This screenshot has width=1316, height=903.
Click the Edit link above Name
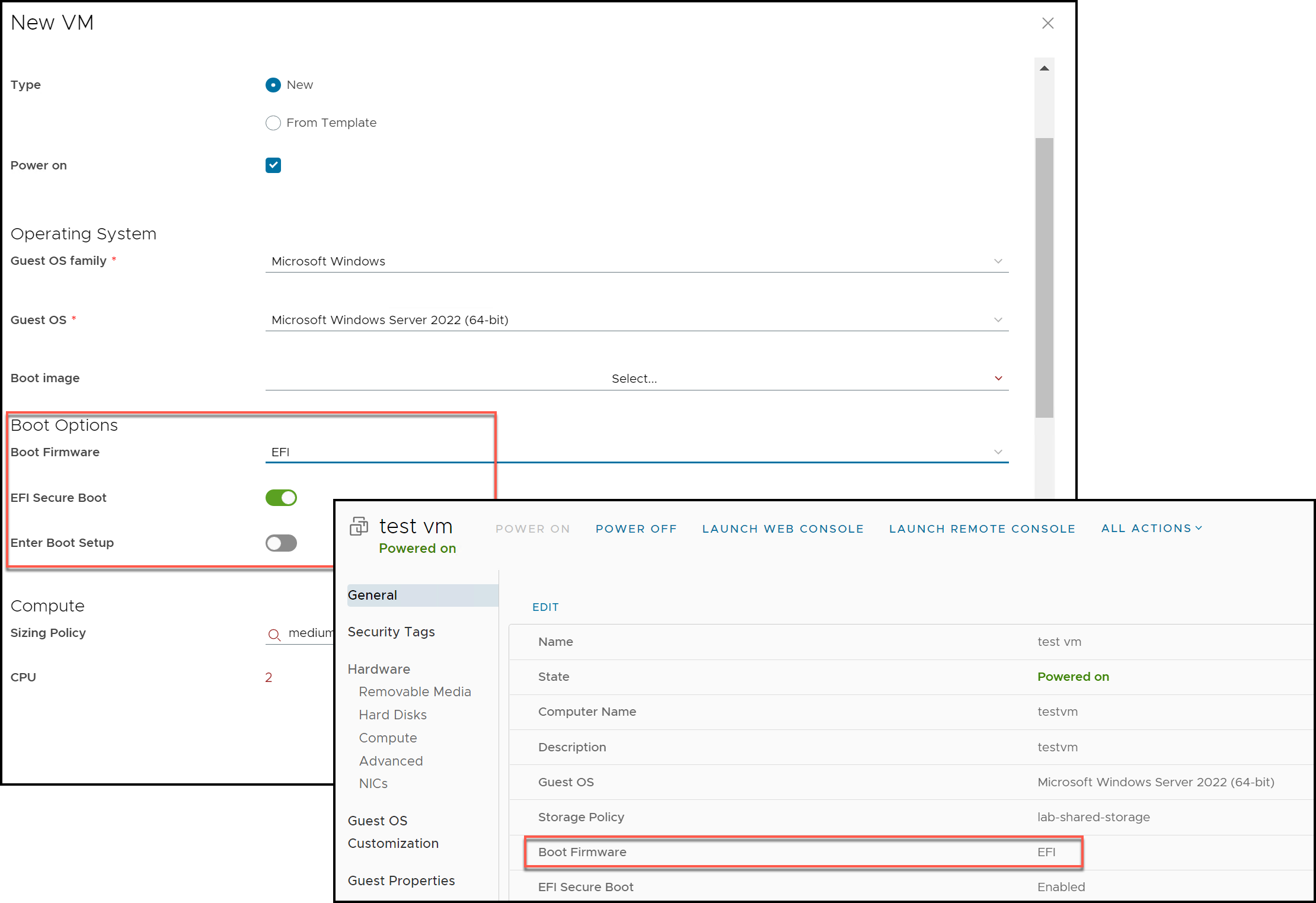(545, 607)
